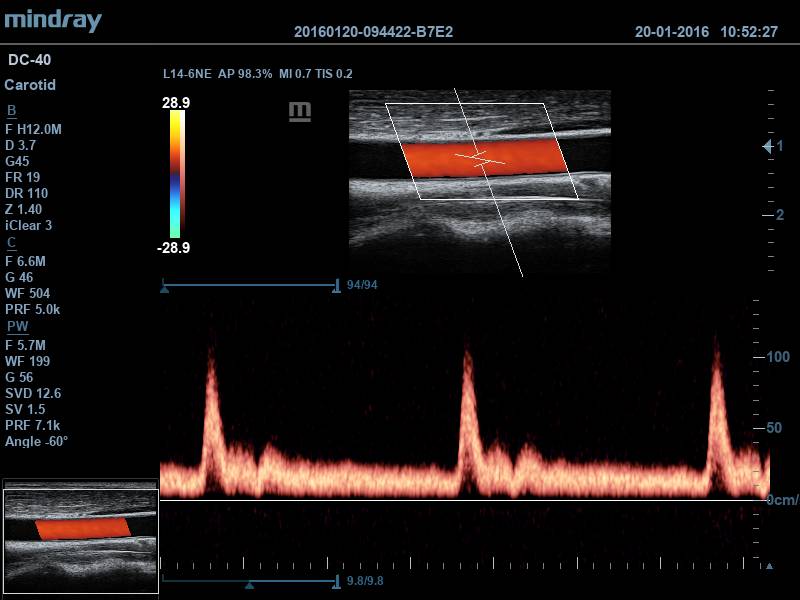The image size is (800, 600).
Task: Select the C color mode parameter heading
Action: [11, 242]
